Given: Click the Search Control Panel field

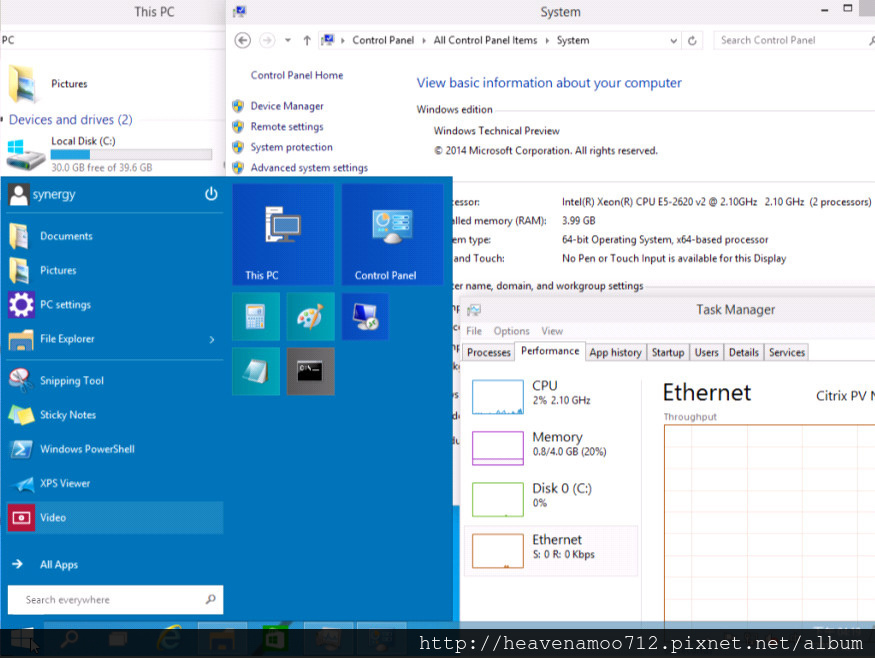Looking at the screenshot, I should [x=794, y=40].
